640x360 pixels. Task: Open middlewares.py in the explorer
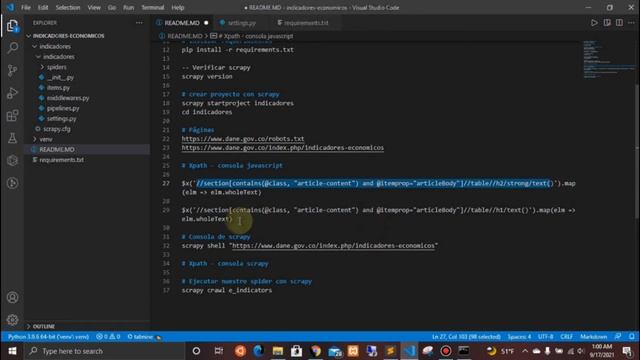pos(68,98)
